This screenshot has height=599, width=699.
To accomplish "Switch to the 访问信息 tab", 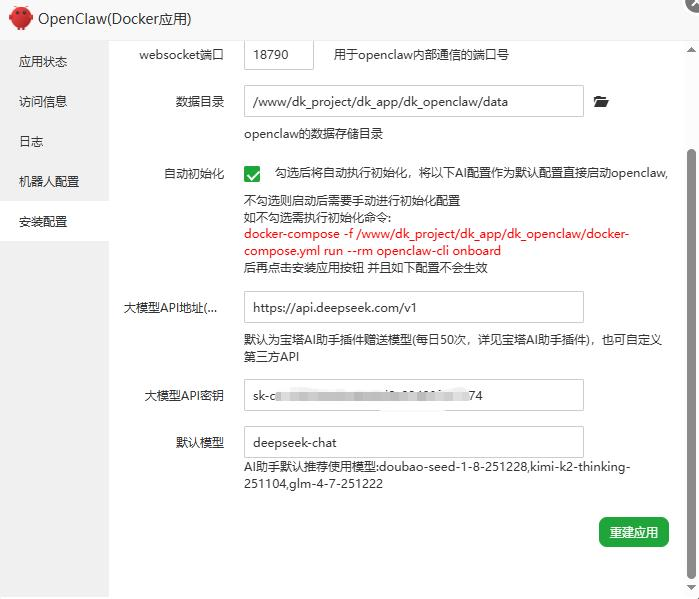I will tap(43, 101).
